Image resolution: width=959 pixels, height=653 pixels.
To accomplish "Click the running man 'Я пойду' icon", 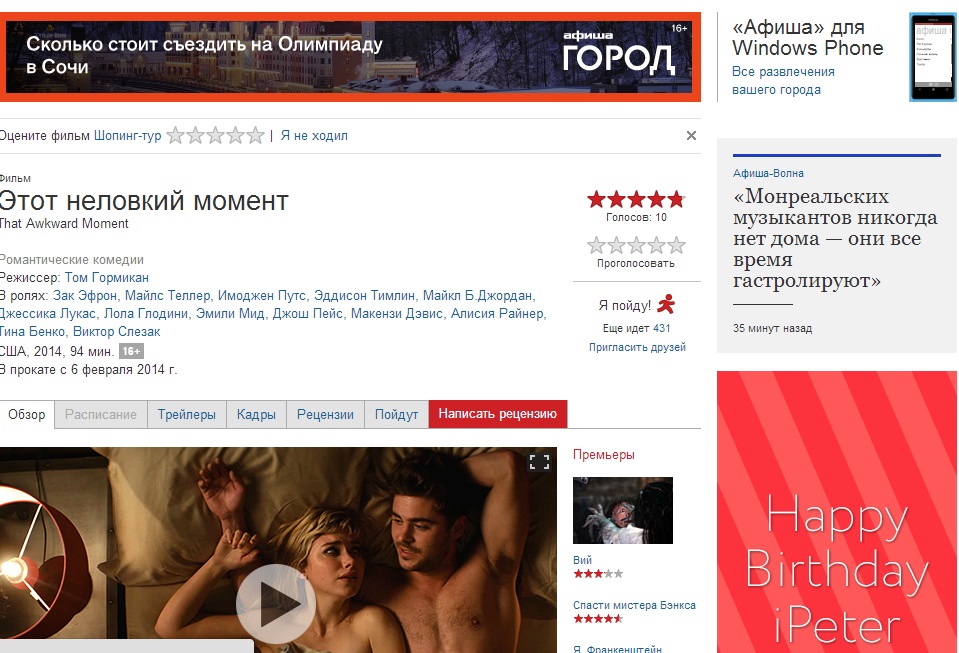I will (666, 304).
